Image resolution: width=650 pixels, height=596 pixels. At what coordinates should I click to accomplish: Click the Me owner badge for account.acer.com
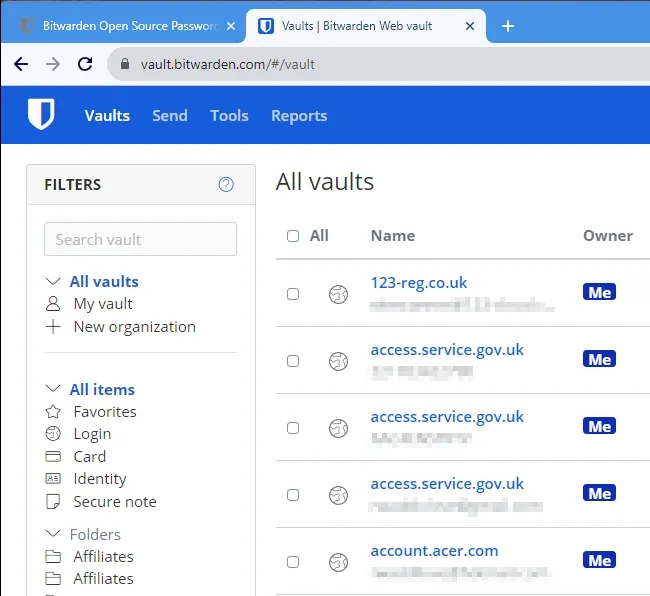(599, 560)
